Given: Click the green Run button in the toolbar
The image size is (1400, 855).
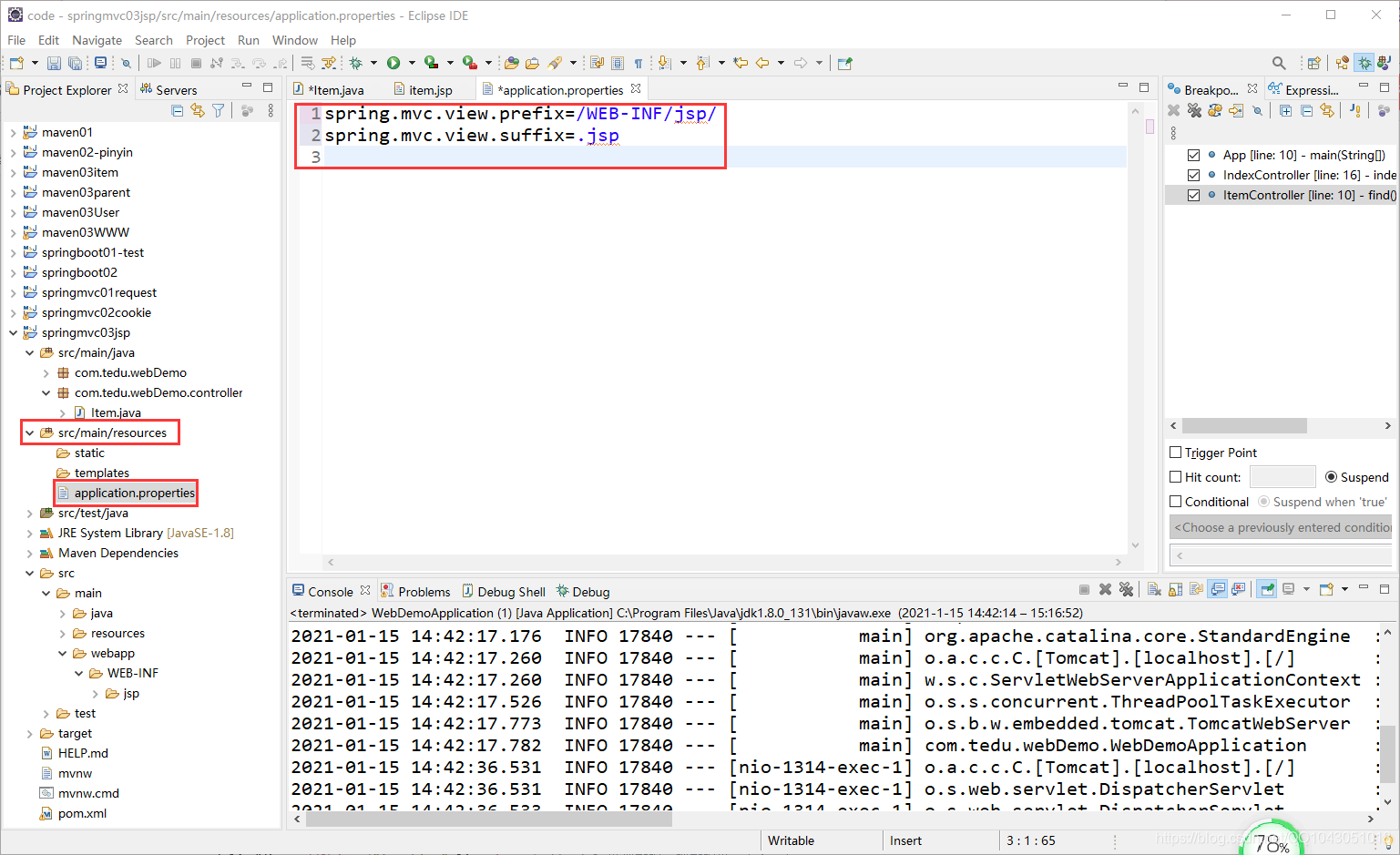Looking at the screenshot, I should pyautogui.click(x=393, y=63).
